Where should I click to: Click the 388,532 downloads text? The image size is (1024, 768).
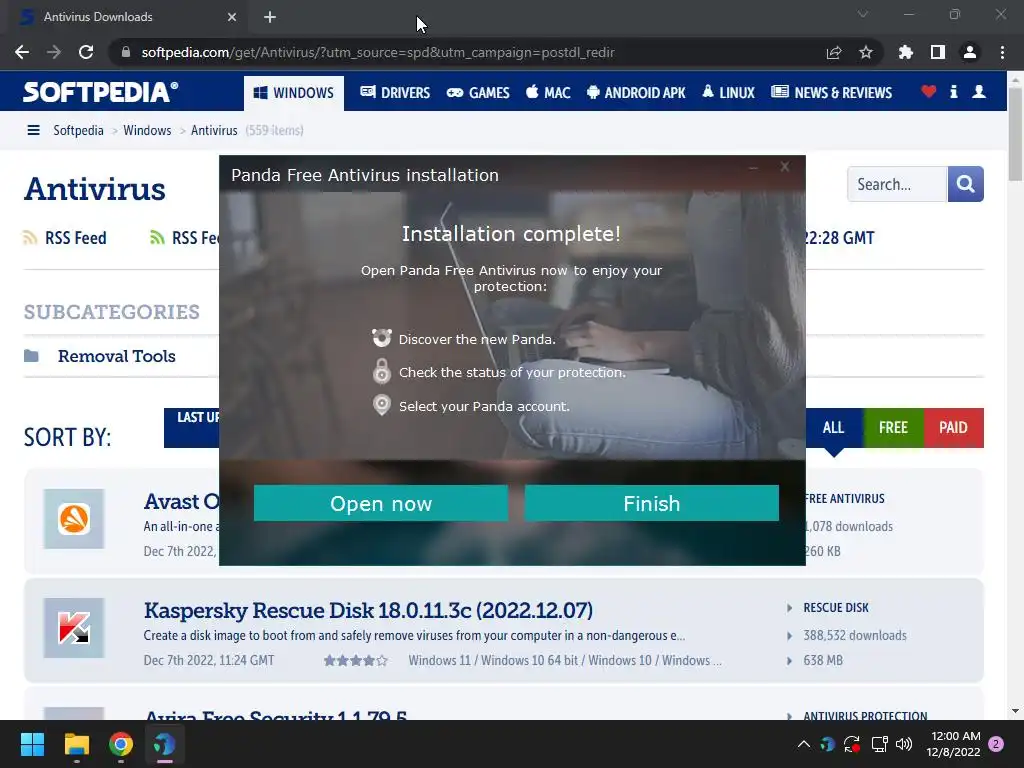[x=855, y=635]
